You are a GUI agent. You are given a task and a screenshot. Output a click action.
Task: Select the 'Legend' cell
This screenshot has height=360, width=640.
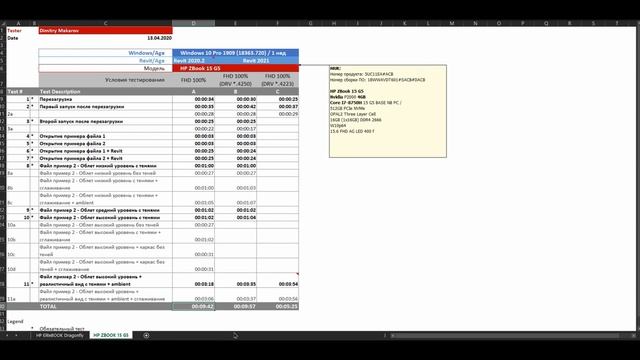[18, 321]
